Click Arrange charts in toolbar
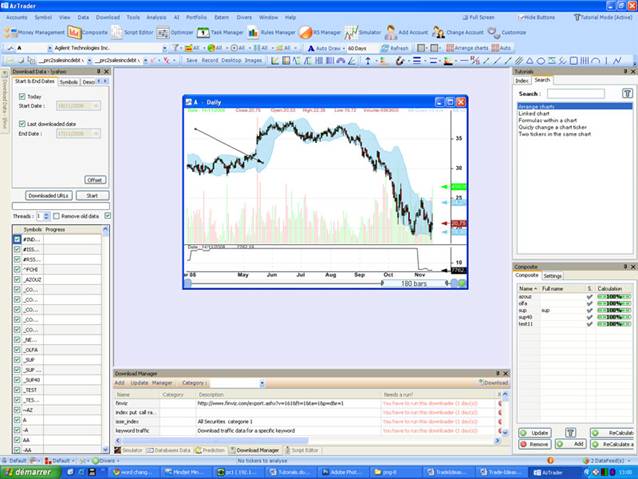Image resolution: width=638 pixels, height=479 pixels. pyautogui.click(x=465, y=47)
